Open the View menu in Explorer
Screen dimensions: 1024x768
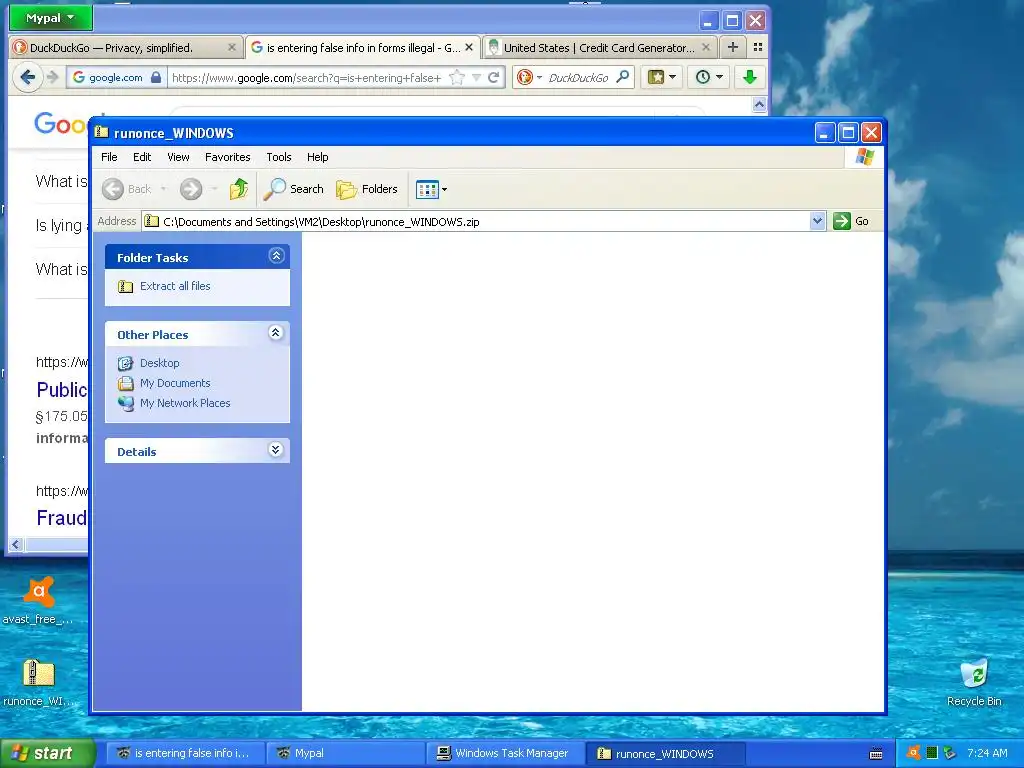[178, 157]
